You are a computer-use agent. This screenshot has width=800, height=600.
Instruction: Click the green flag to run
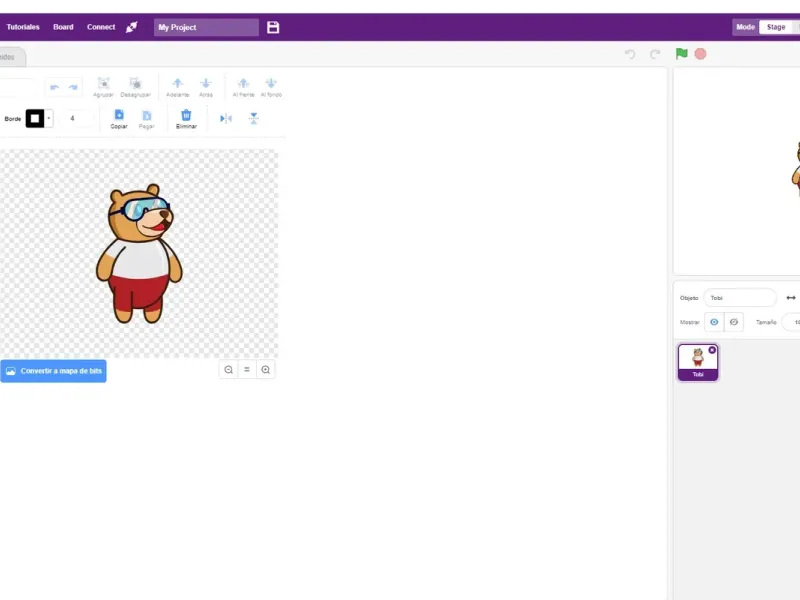(682, 54)
